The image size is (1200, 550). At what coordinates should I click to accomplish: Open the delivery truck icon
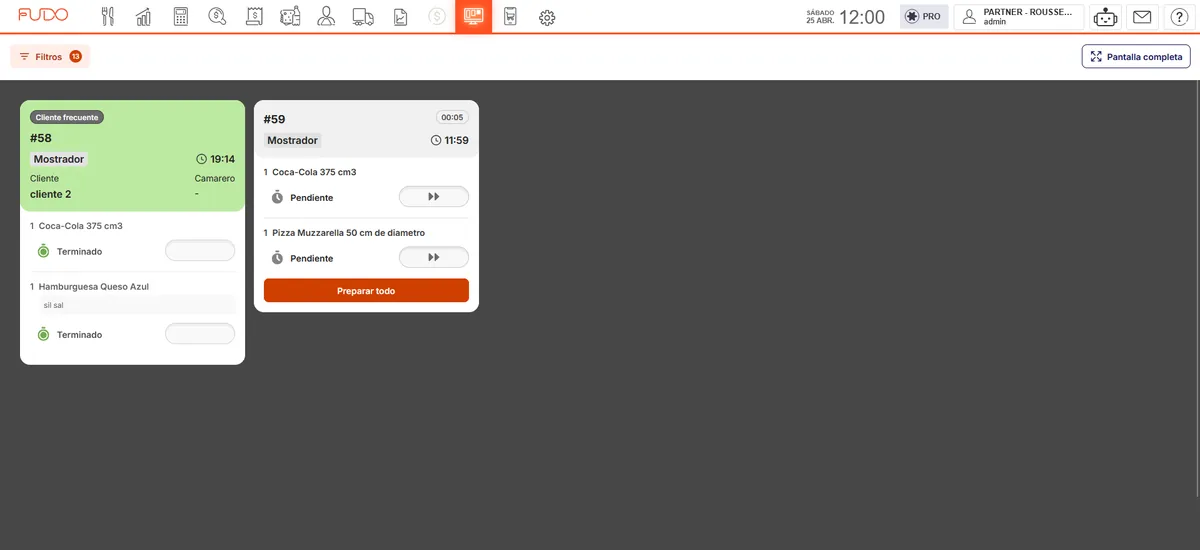(x=363, y=17)
